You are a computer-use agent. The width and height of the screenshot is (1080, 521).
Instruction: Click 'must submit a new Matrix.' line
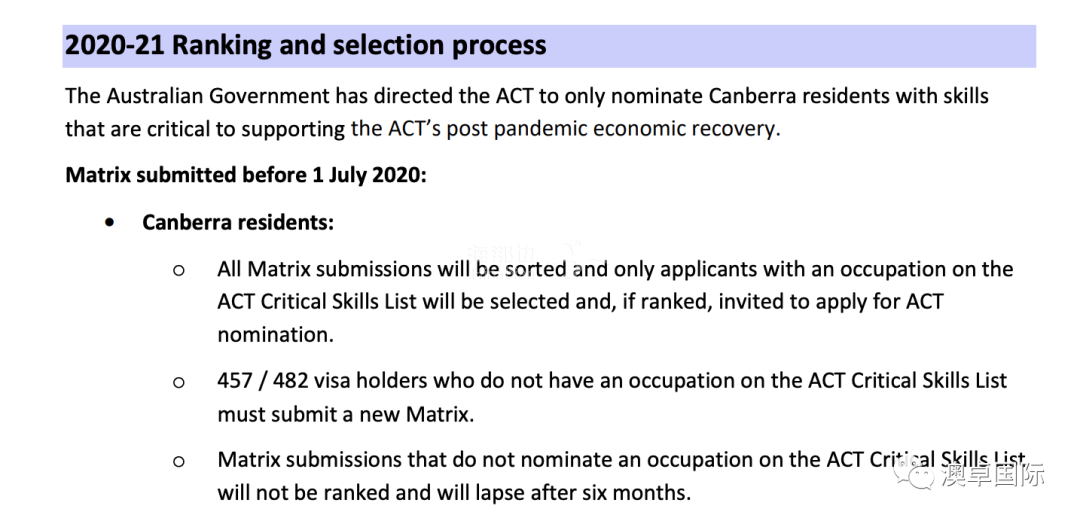346,415
